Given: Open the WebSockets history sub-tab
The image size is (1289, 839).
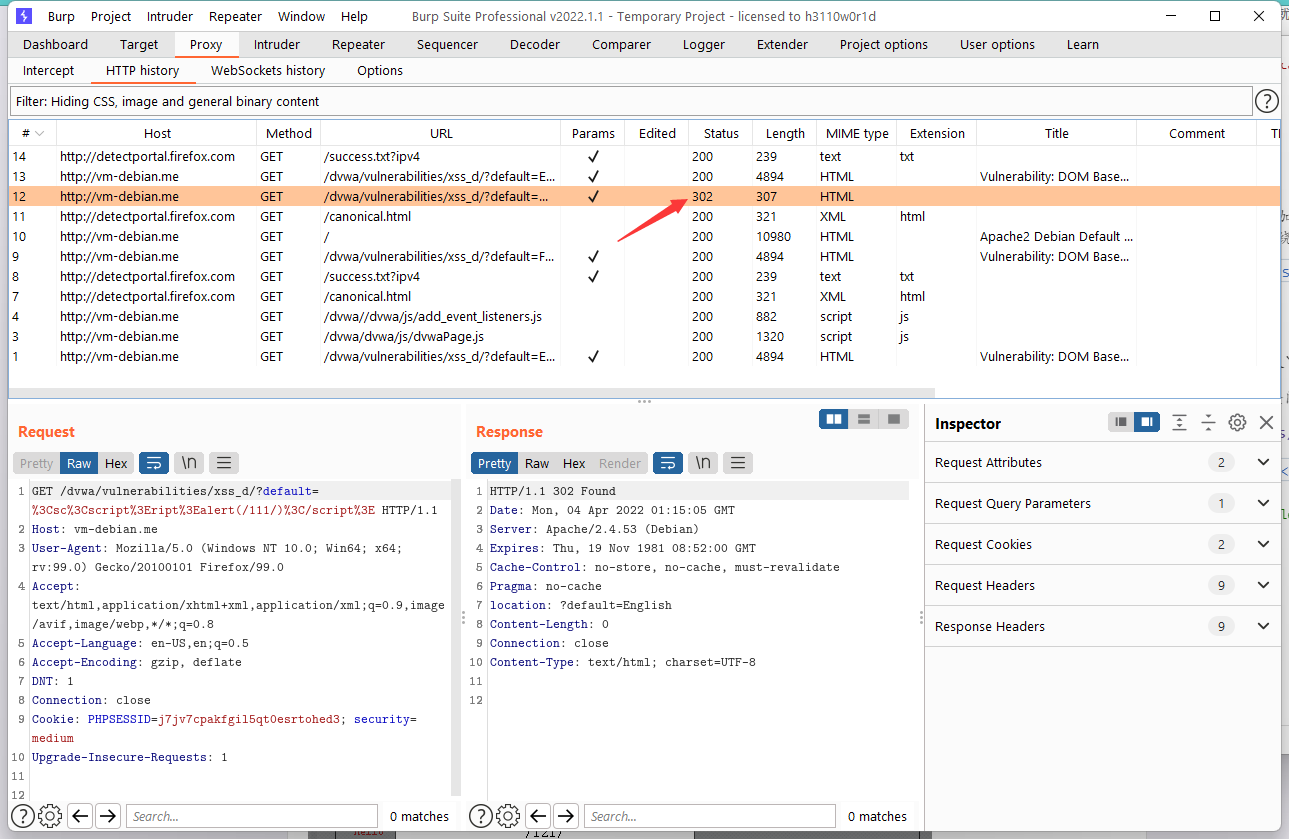Looking at the screenshot, I should 268,70.
